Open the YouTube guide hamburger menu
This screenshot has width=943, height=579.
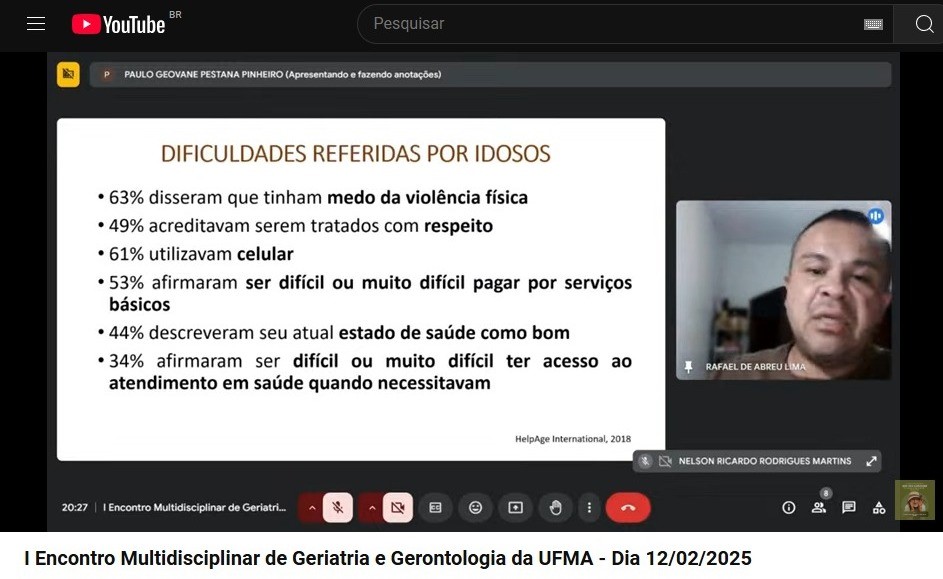(36, 23)
